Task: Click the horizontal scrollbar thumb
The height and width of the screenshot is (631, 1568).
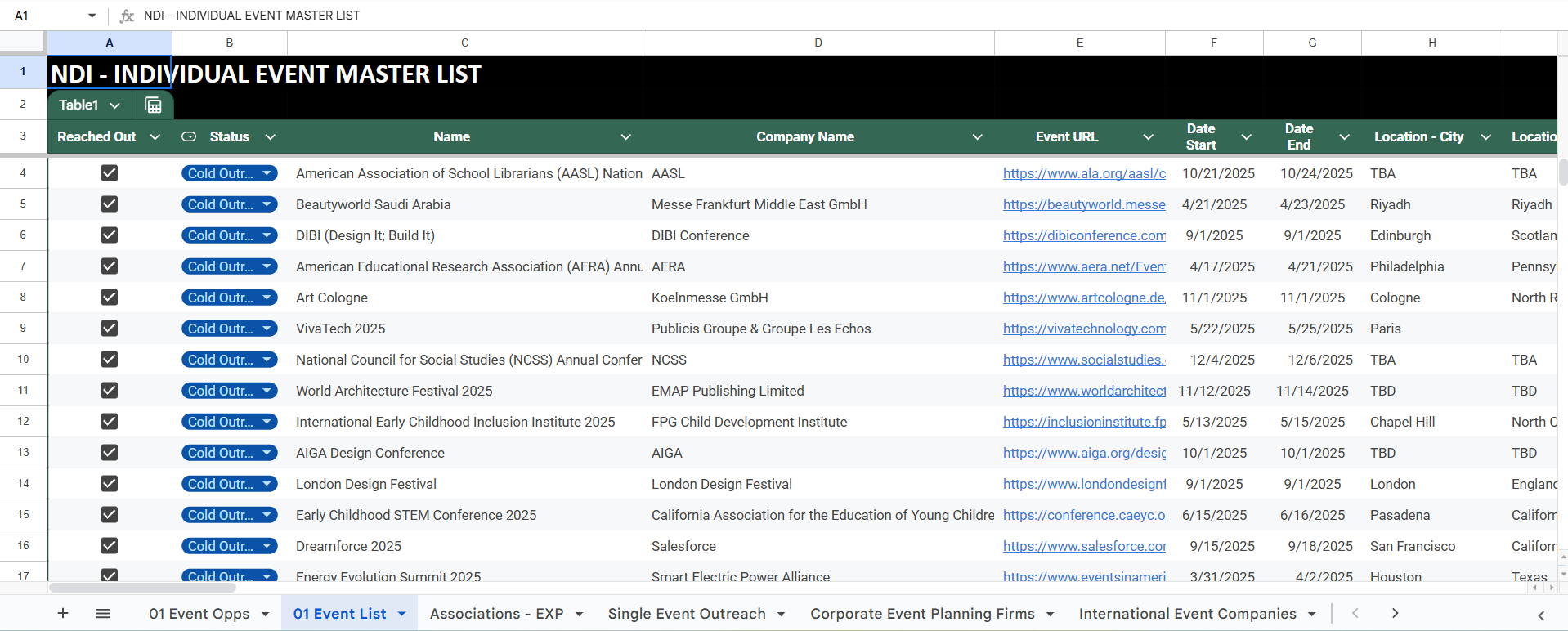Action: (x=142, y=588)
